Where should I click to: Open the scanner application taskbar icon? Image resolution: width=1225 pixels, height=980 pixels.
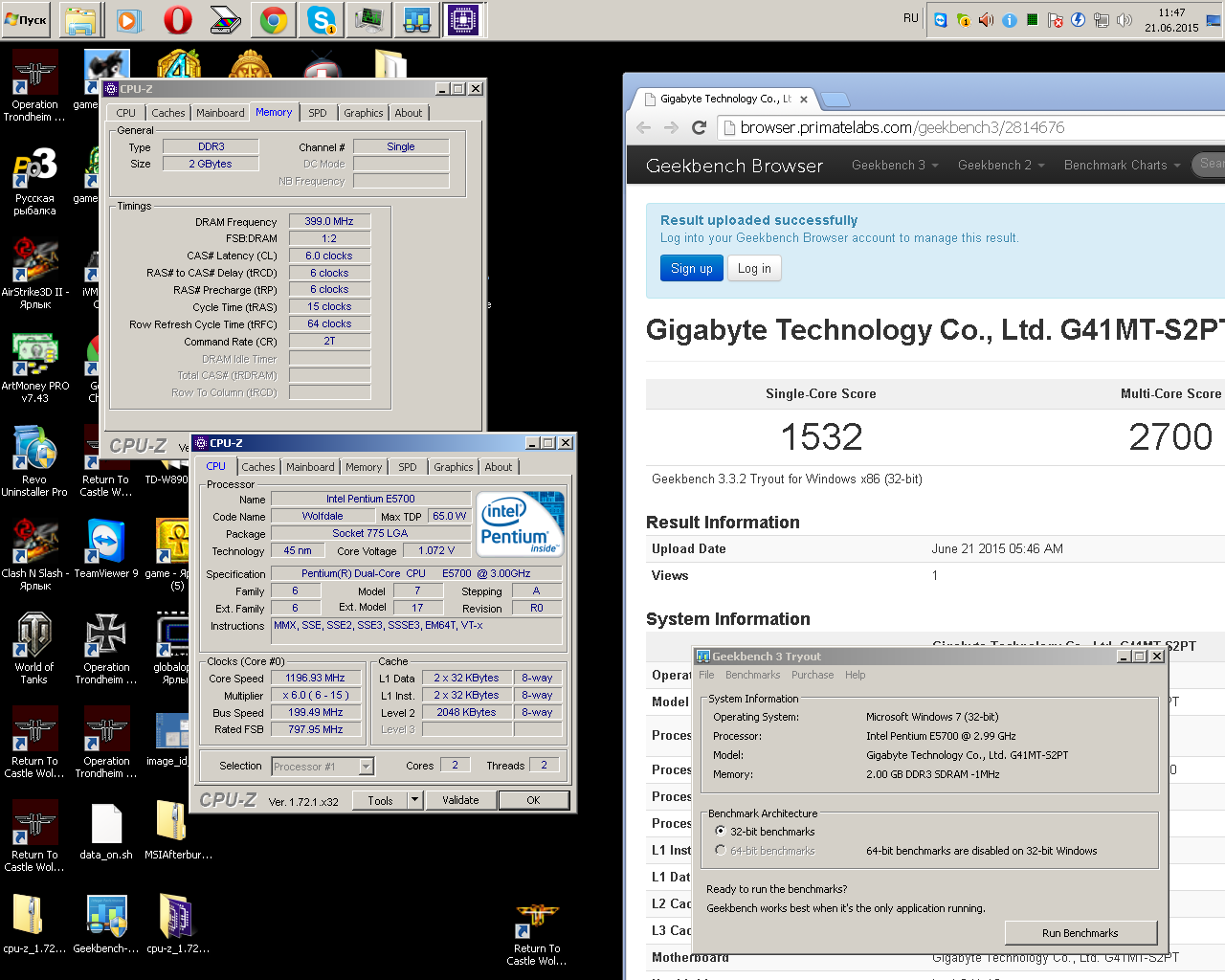225,19
